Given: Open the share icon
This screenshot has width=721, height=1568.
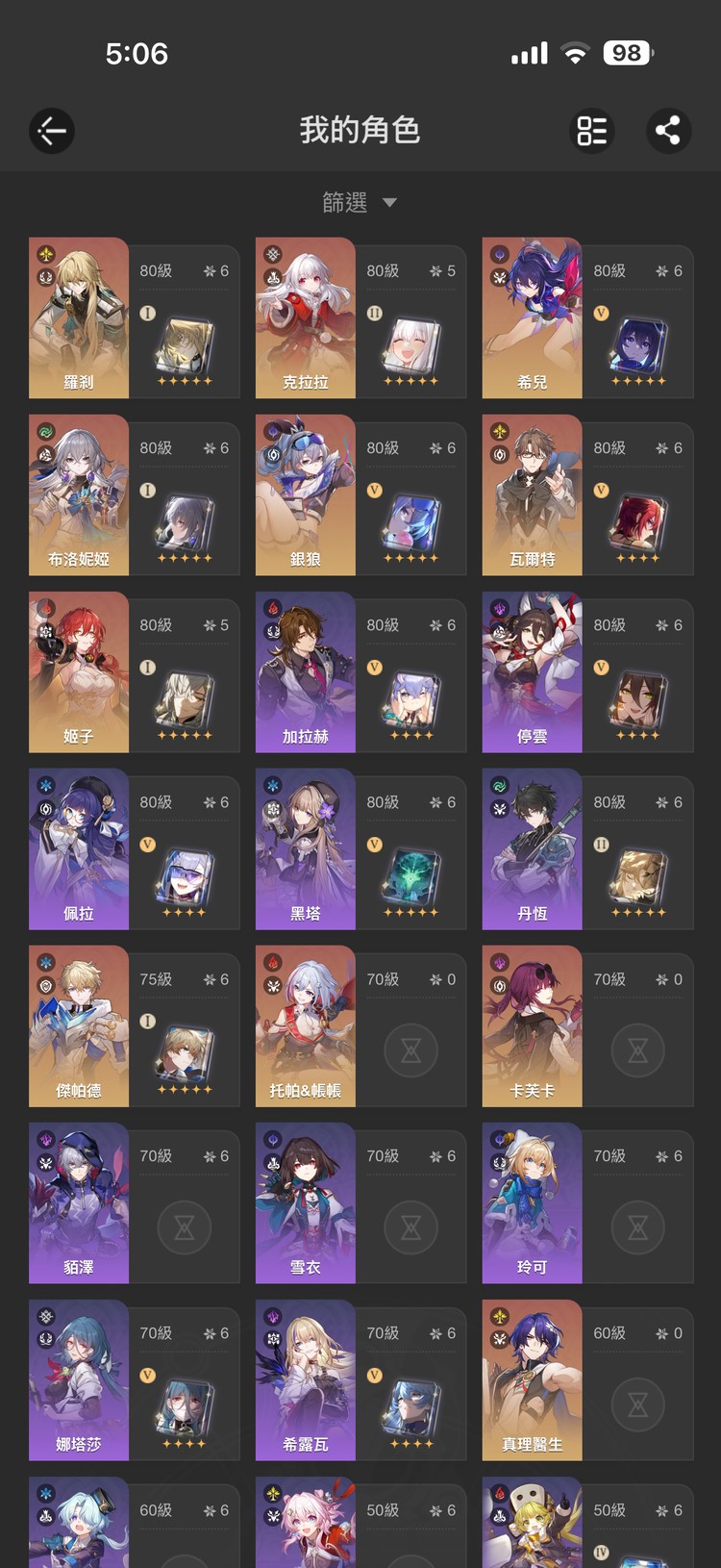Looking at the screenshot, I should point(668,131).
